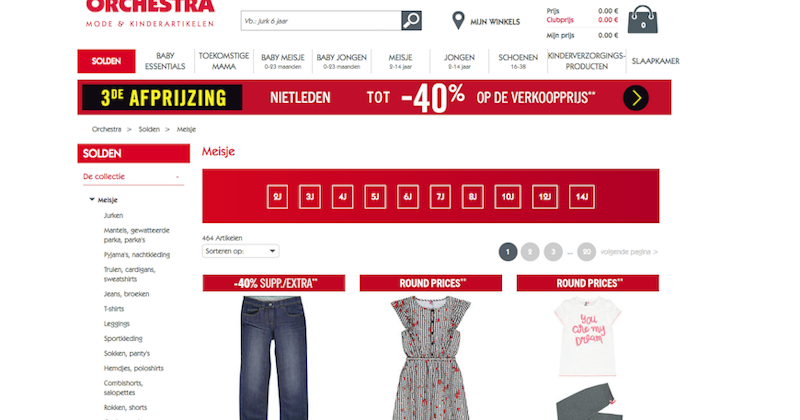
Task: Collapse the De collectie section
Action: (177, 177)
